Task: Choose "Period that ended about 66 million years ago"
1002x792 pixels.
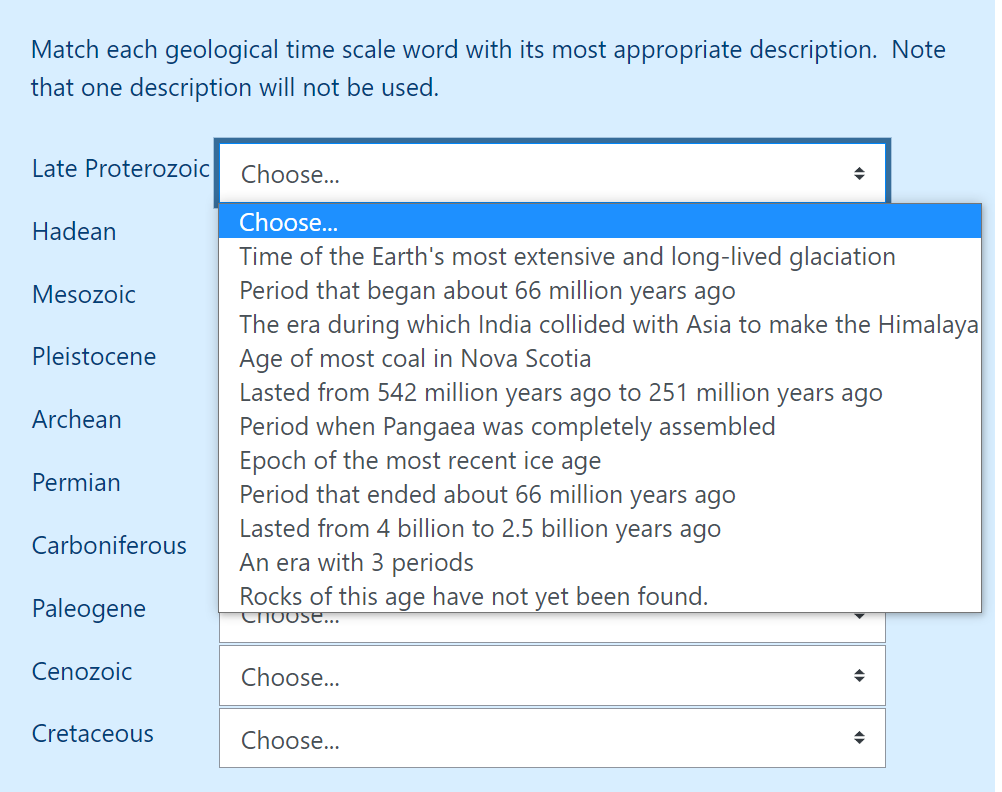Action: click(x=487, y=495)
